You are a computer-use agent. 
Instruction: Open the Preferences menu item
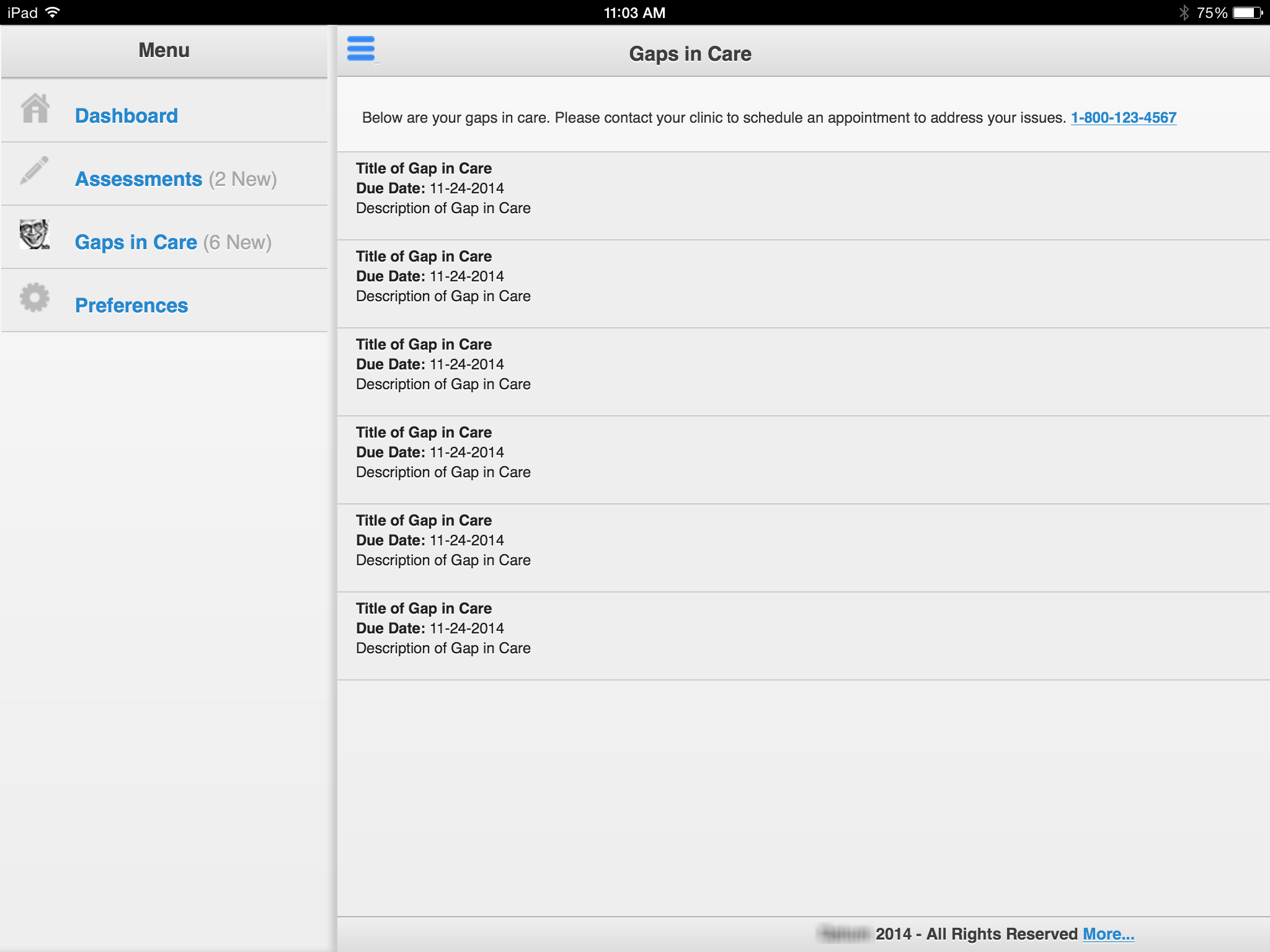pyautogui.click(x=131, y=306)
